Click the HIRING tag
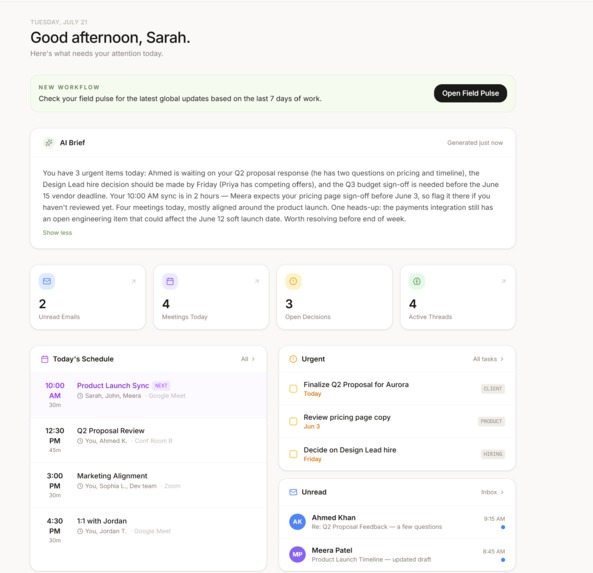The image size is (593, 573). tap(492, 454)
